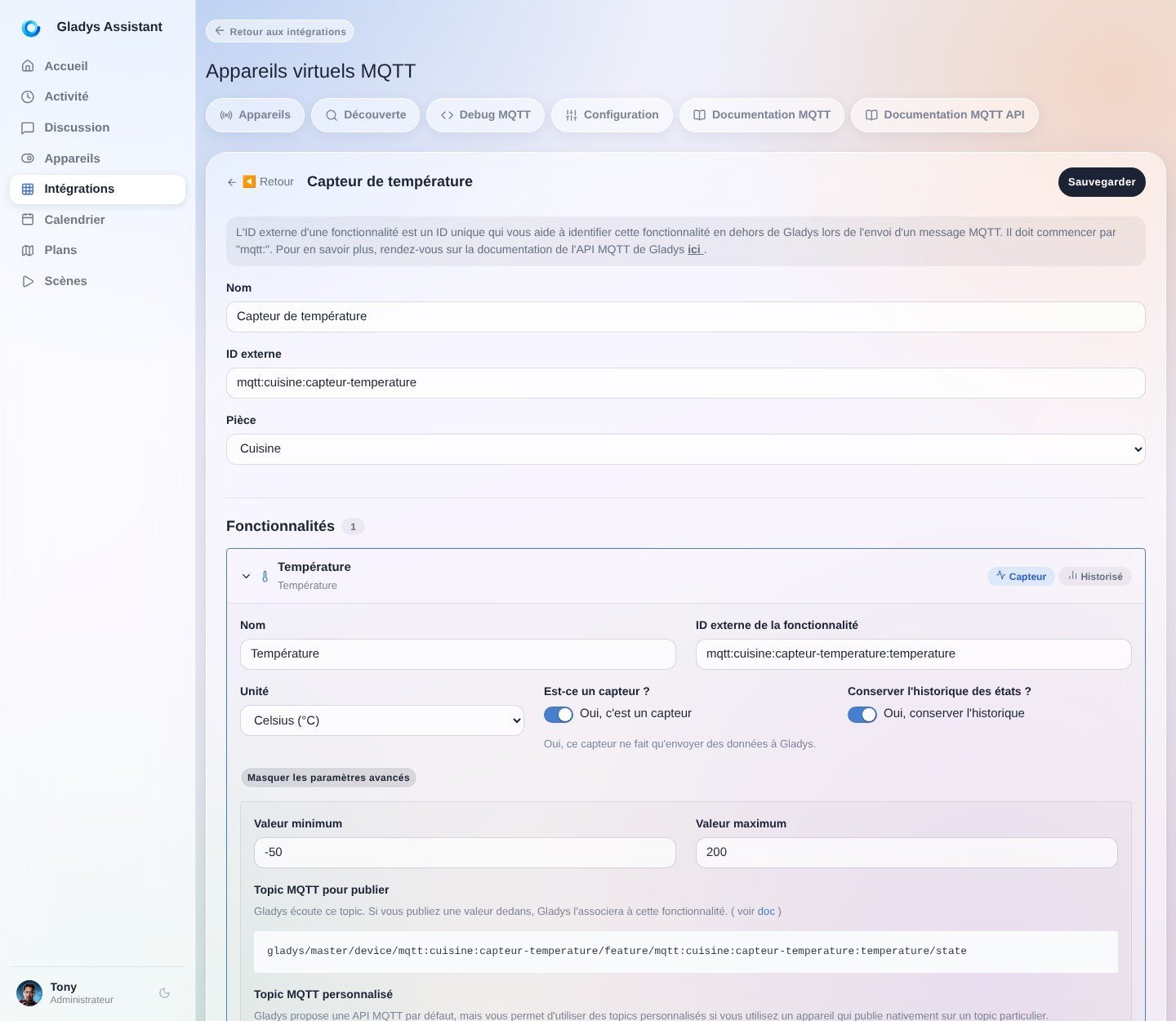Open the Documentation MQTT tab
The height and width of the screenshot is (1021, 1176).
[761, 115]
